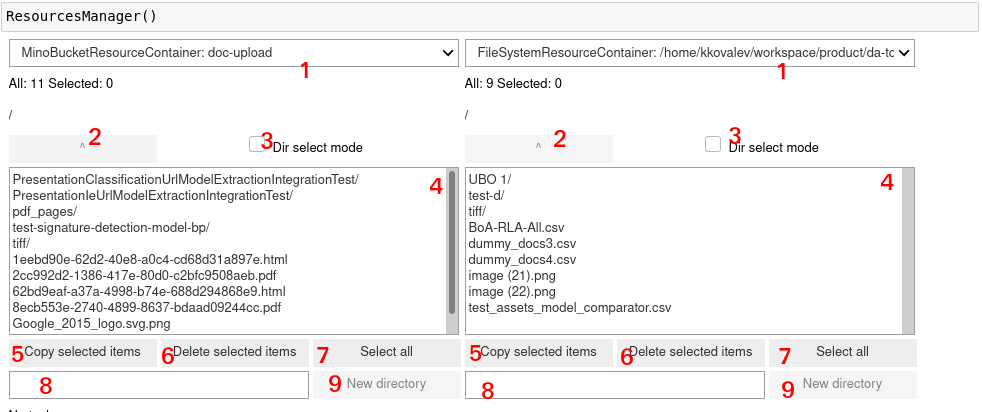
Task: Select 8ecb553e-2740-4899-8637-bdaad09244cc.pdf file
Action: point(147,308)
